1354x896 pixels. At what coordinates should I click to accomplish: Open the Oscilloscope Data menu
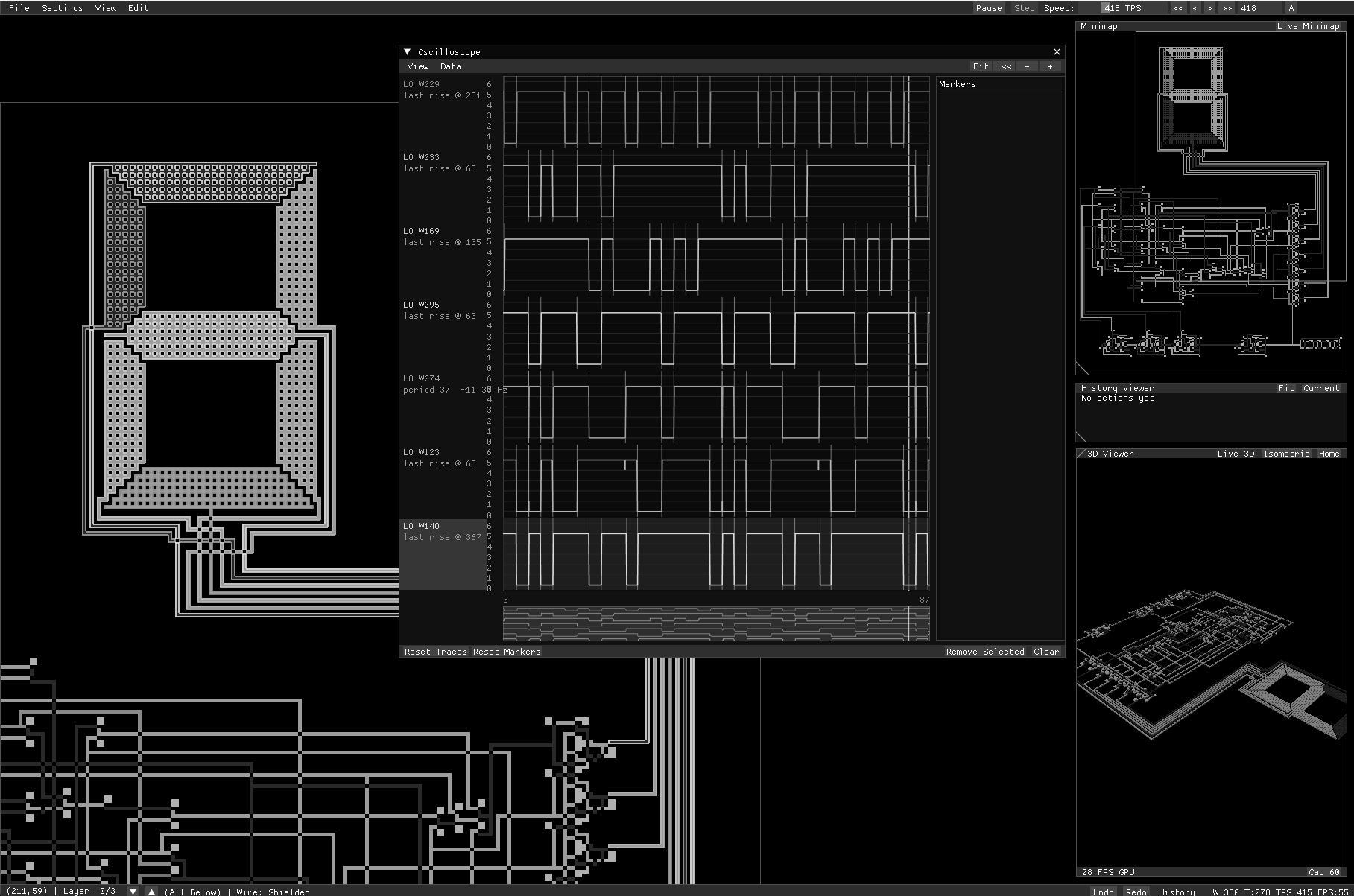tap(451, 66)
